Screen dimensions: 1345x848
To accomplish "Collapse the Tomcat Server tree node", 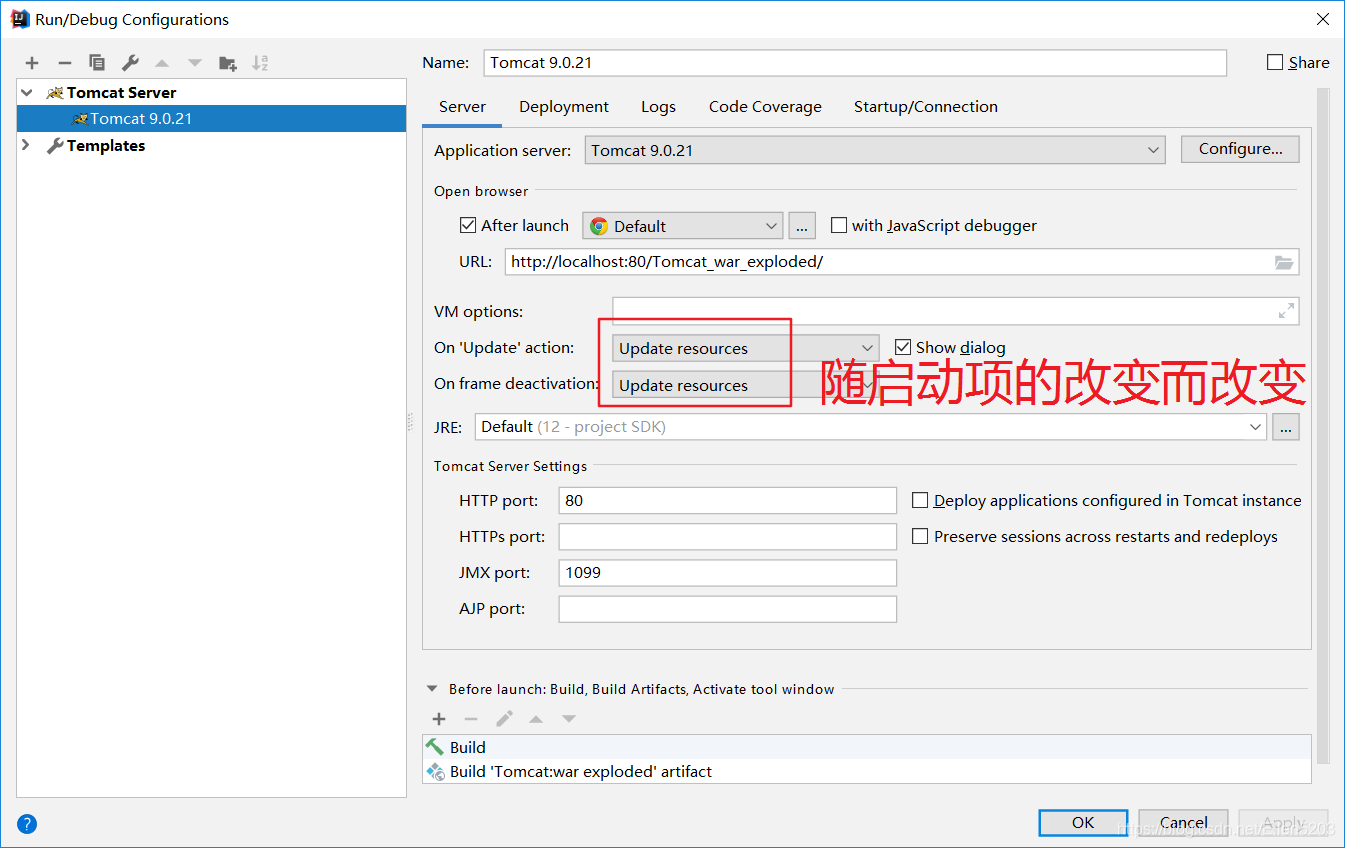I will pos(27,92).
